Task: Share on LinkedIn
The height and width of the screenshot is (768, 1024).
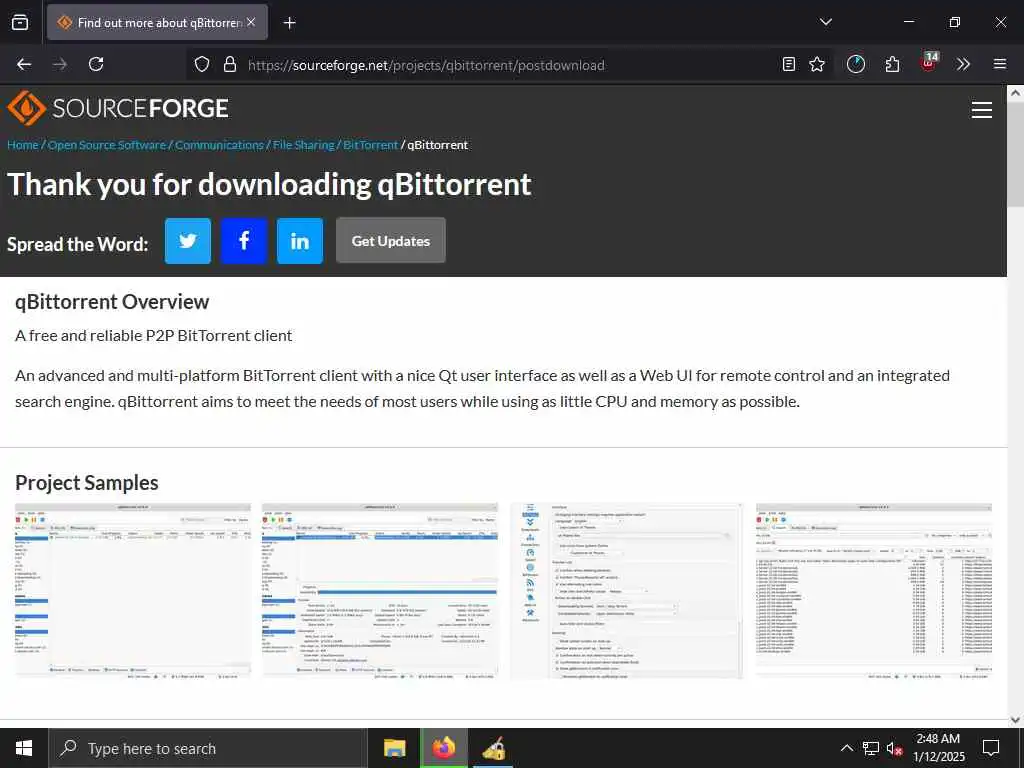Action: click(300, 241)
